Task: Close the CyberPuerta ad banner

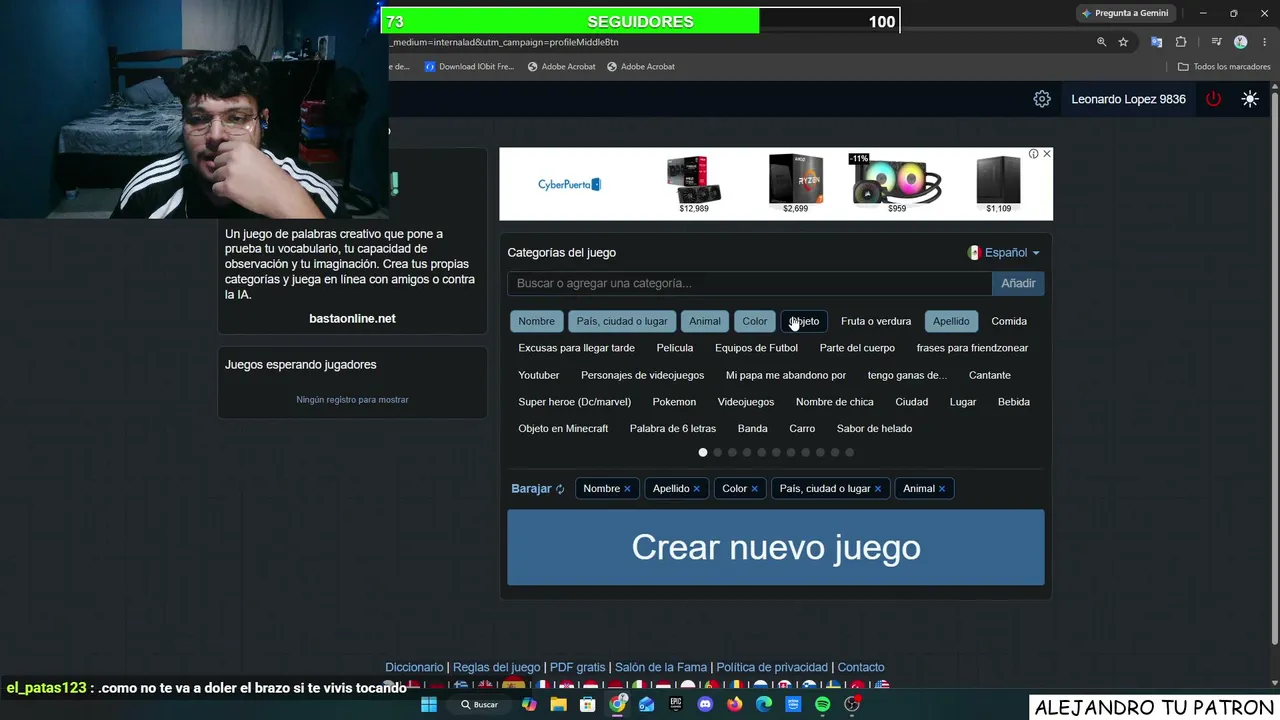Action: click(x=1047, y=154)
